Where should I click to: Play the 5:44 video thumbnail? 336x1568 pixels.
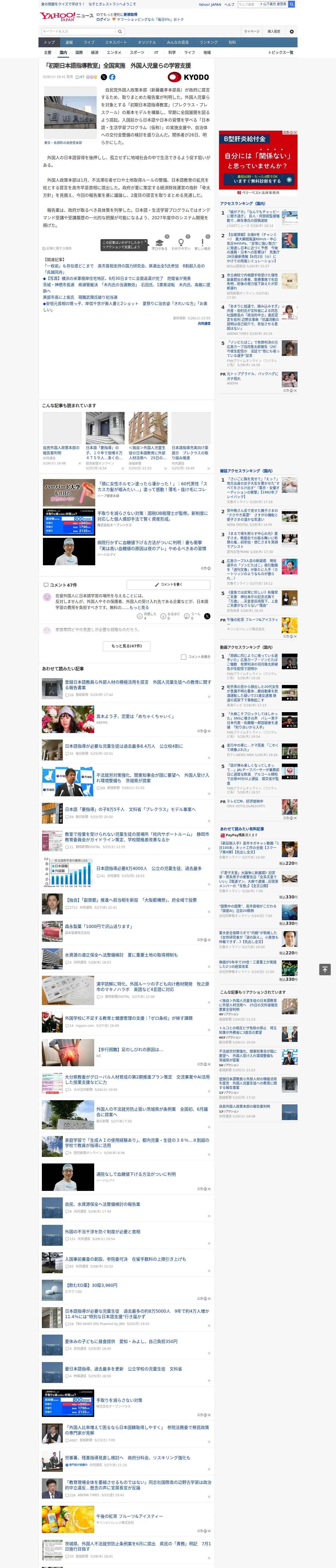click(290, 662)
